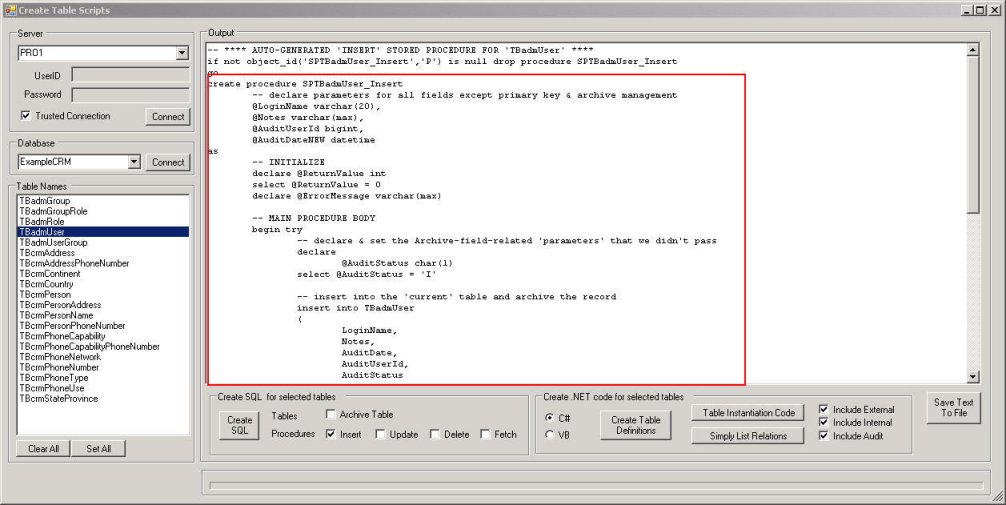Click the Simply List Relations button

pyautogui.click(x=748, y=436)
